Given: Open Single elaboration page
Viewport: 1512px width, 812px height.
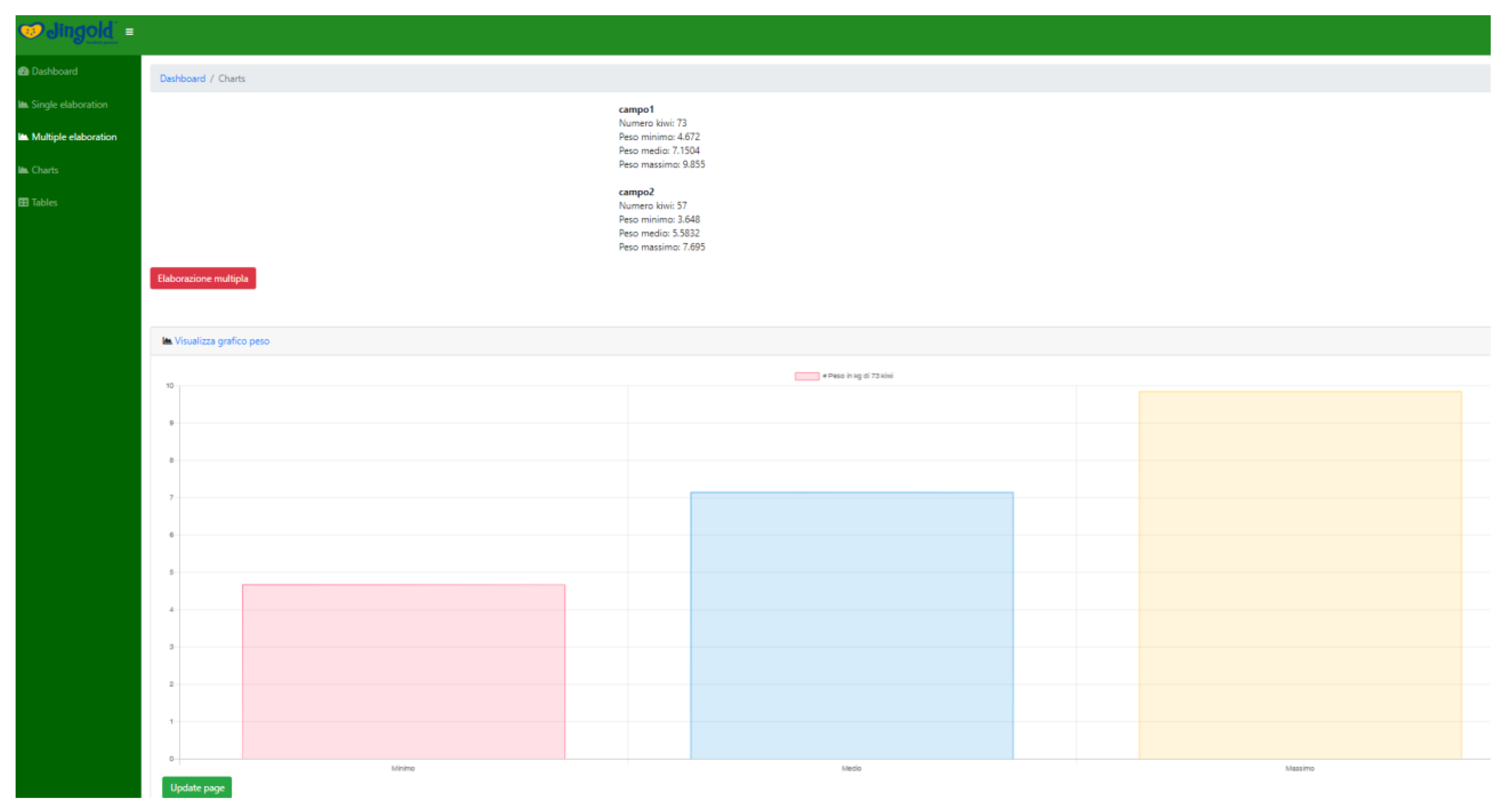Looking at the screenshot, I should 69,104.
